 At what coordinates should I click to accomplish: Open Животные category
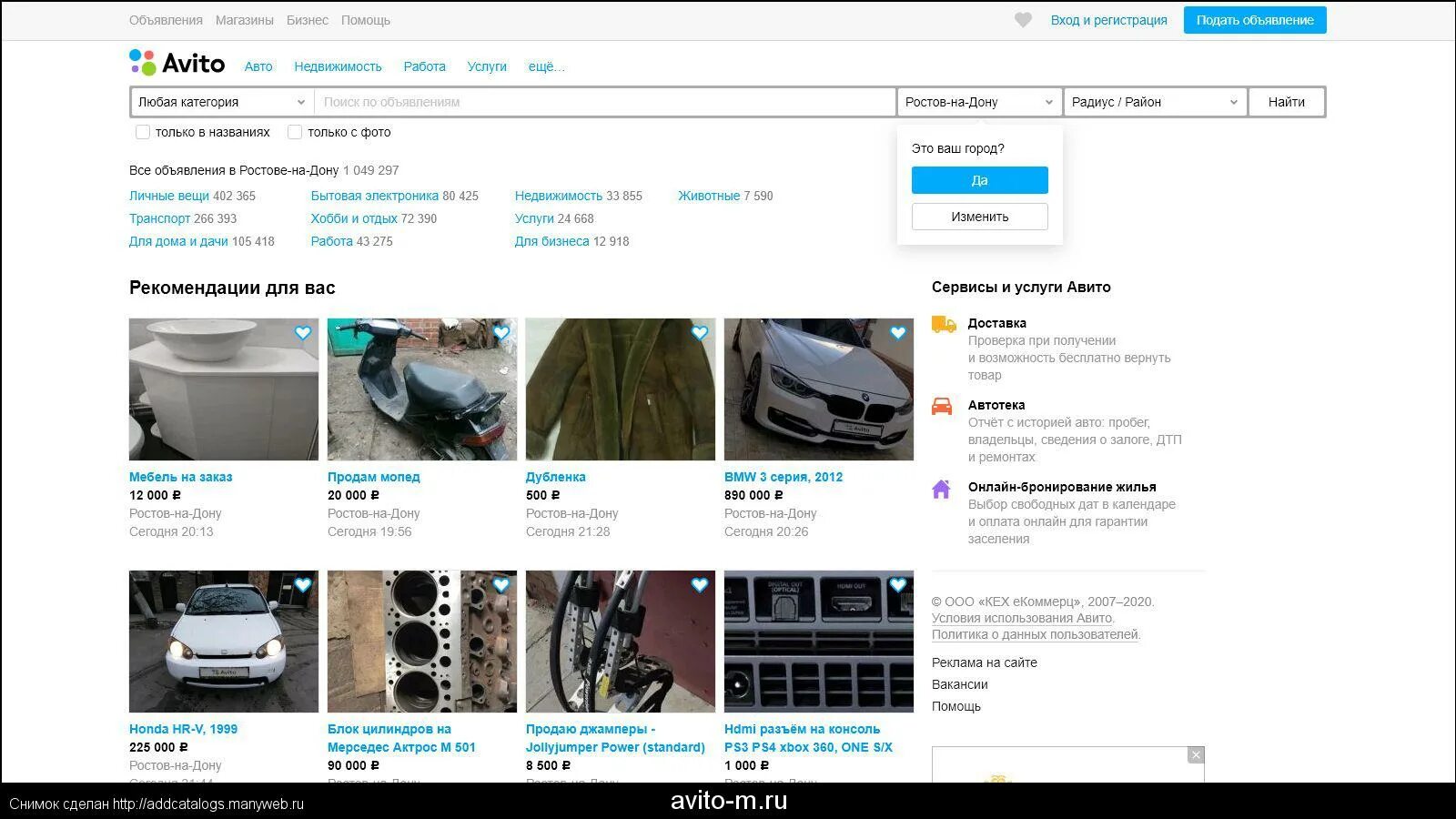(x=709, y=196)
